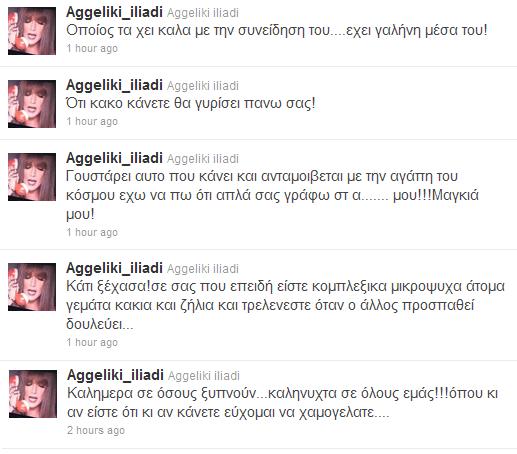Screen dimensions: 517x454
Task: Open timestamp under 'Ότι κακο κάνετε' tweet
Action: (x=92, y=121)
